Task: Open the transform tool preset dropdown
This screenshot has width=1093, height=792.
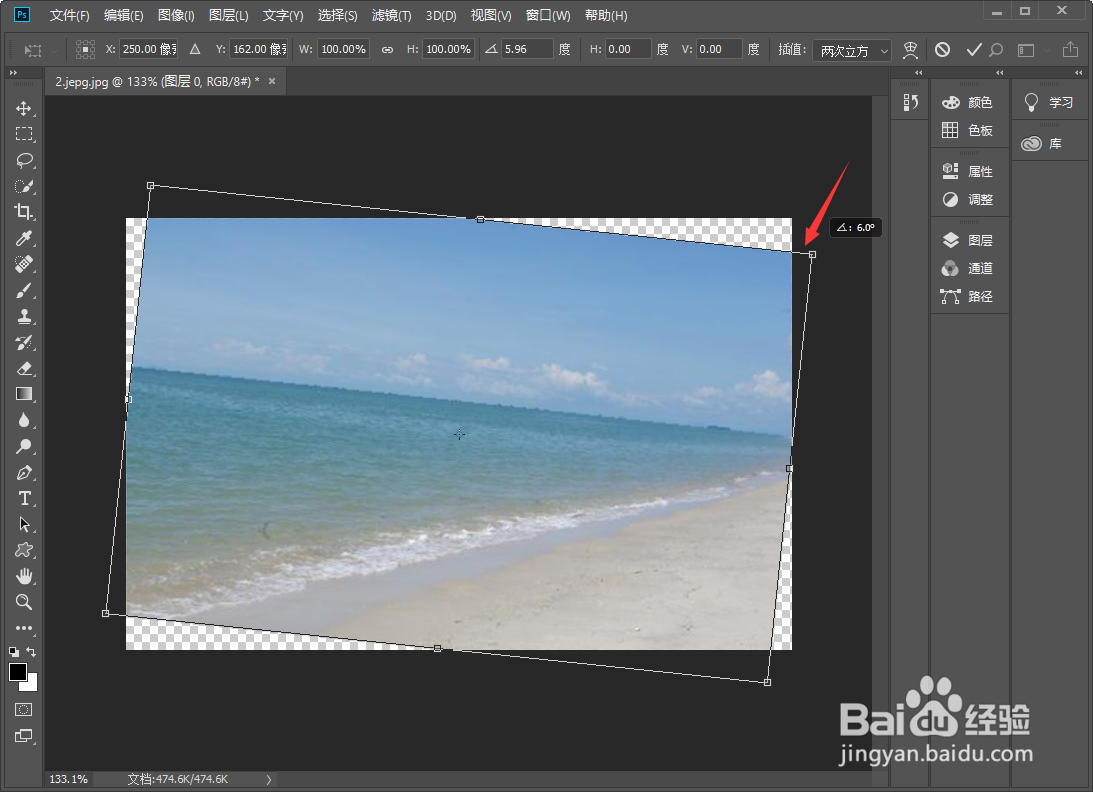Action: click(x=40, y=50)
